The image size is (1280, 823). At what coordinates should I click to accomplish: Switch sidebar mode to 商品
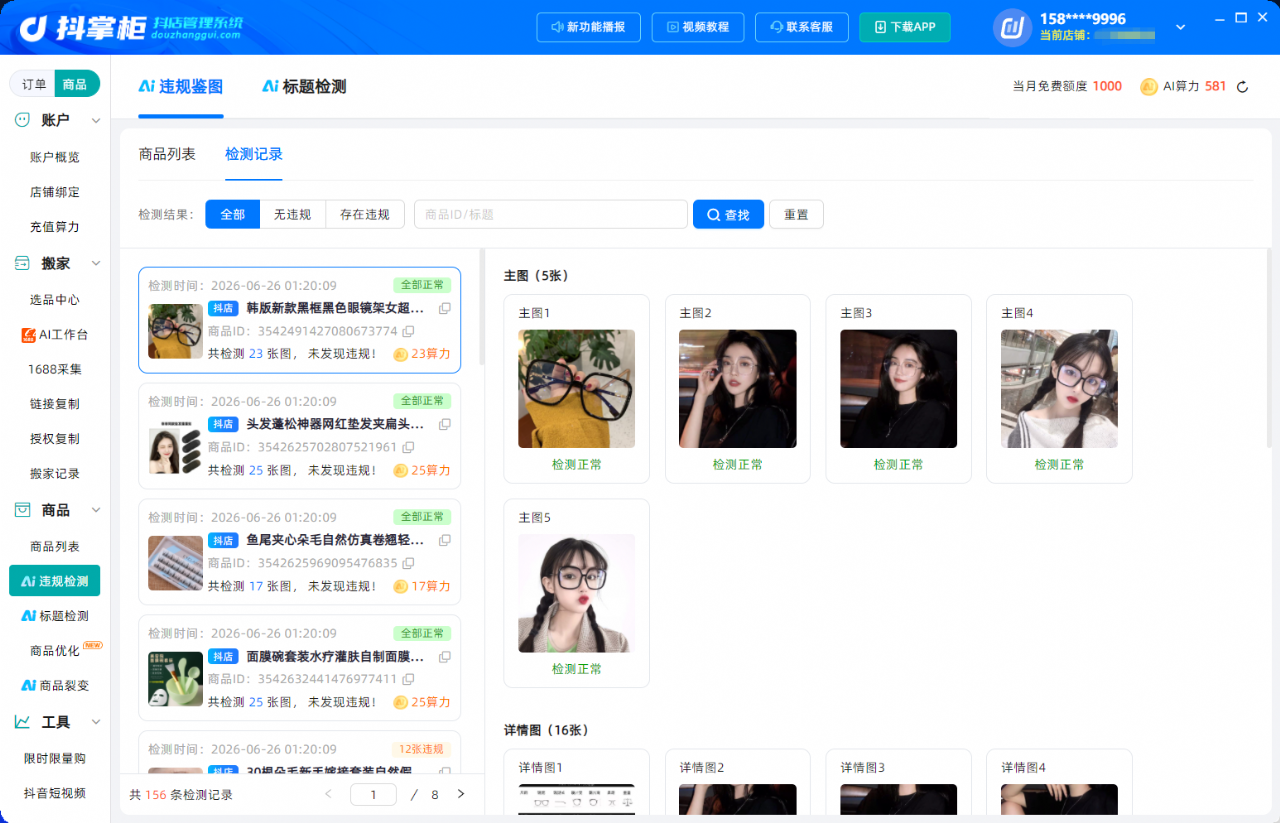pyautogui.click(x=76, y=84)
